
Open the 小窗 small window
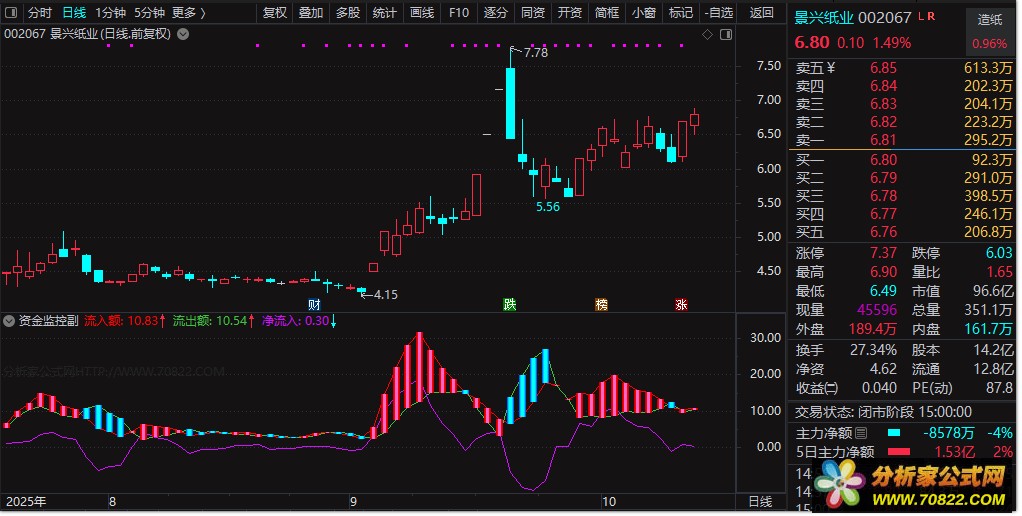[x=643, y=12]
